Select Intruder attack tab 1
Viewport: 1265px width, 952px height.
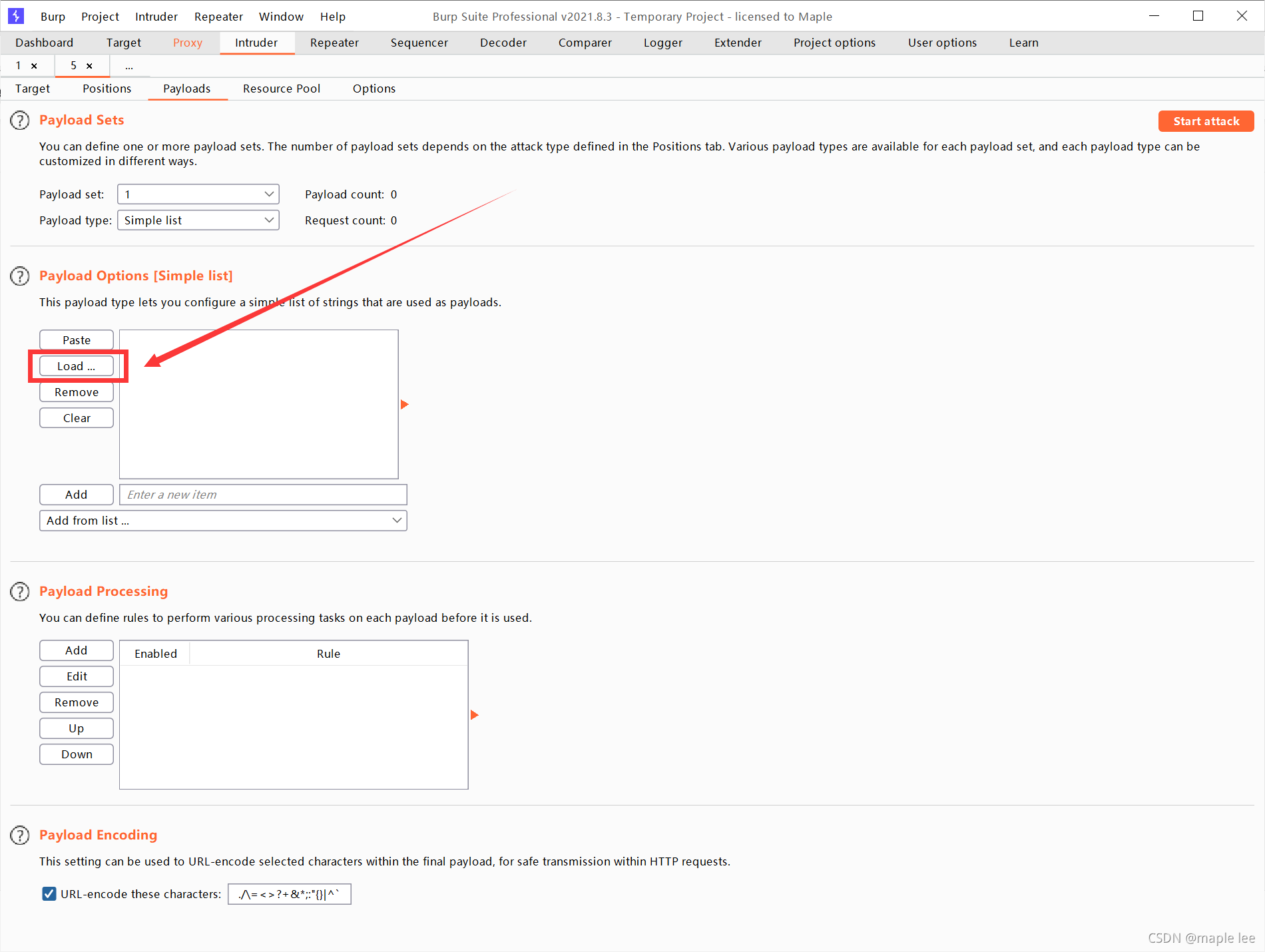click(19, 66)
